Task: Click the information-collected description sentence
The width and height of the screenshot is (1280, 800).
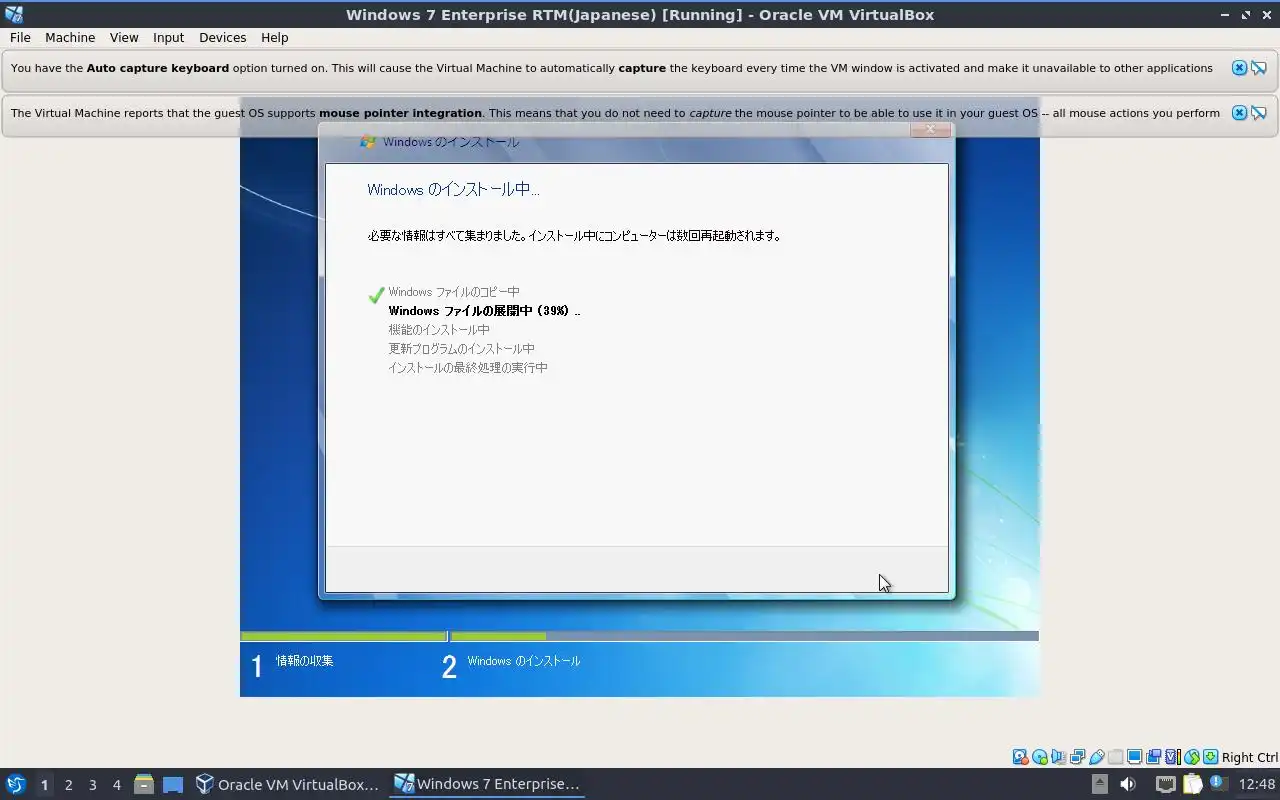Action: click(x=574, y=236)
